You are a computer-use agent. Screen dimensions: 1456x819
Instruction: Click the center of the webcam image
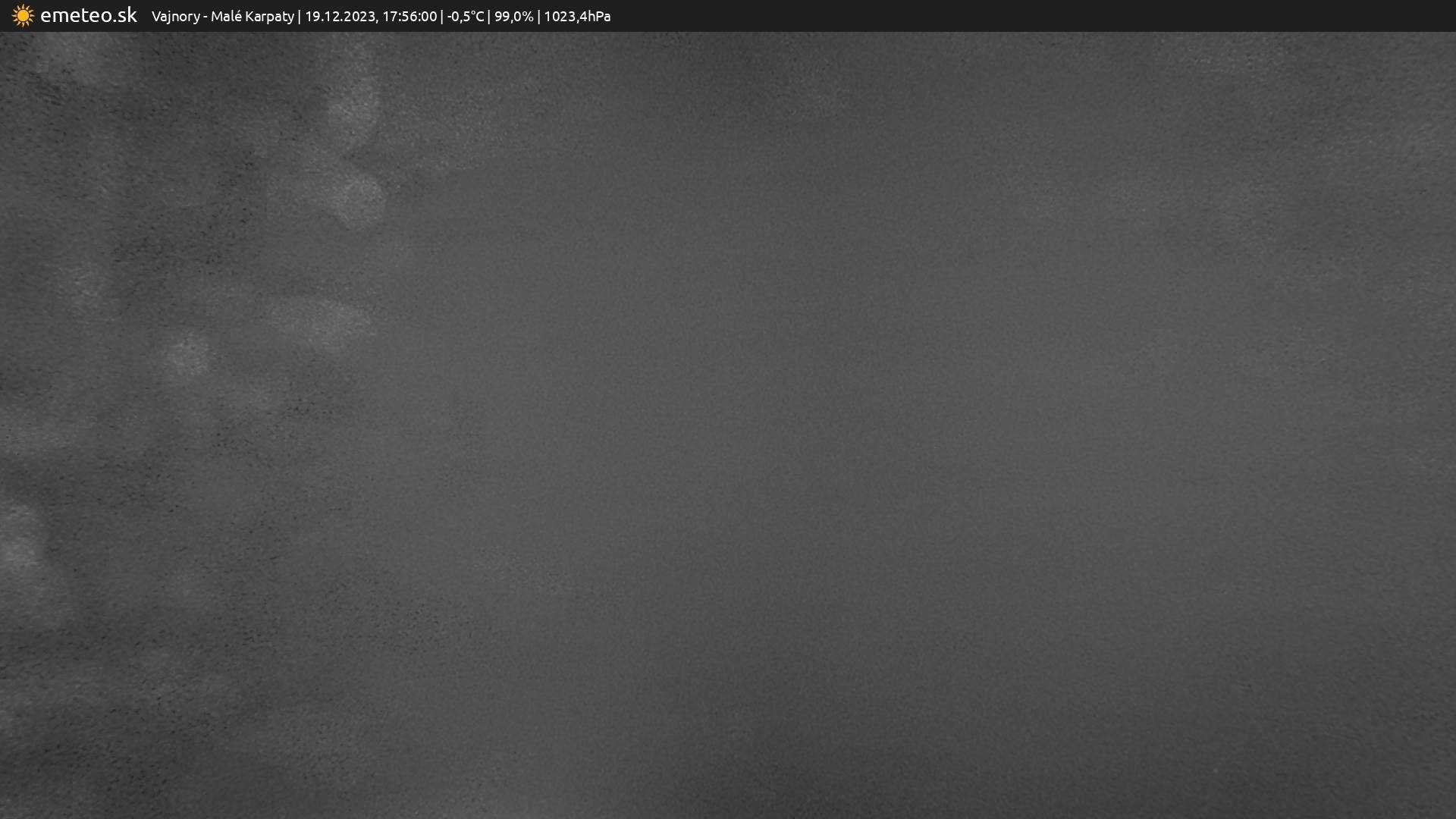coord(728,425)
